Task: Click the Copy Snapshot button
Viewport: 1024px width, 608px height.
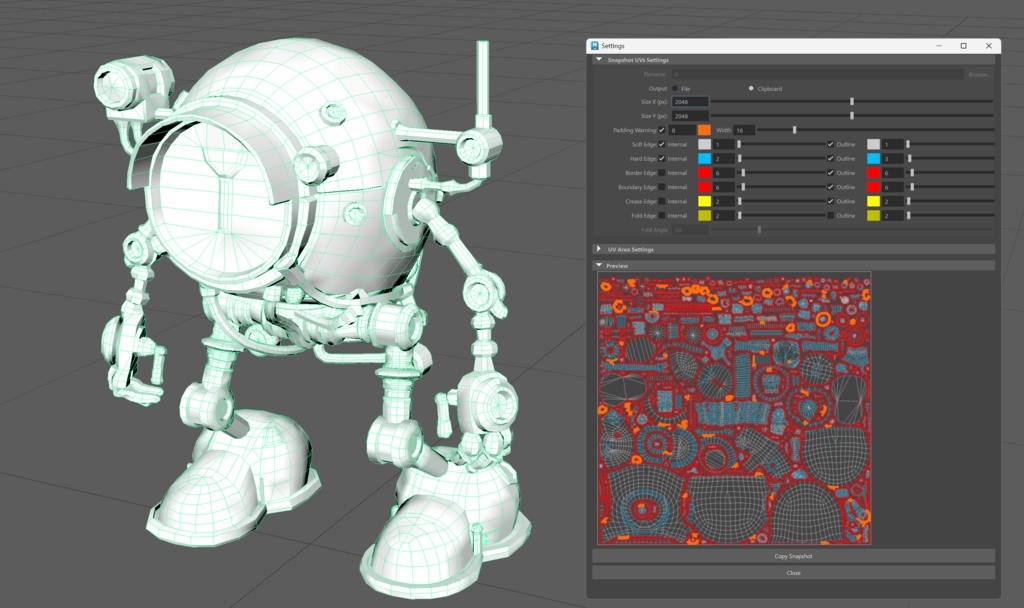Action: (794, 556)
